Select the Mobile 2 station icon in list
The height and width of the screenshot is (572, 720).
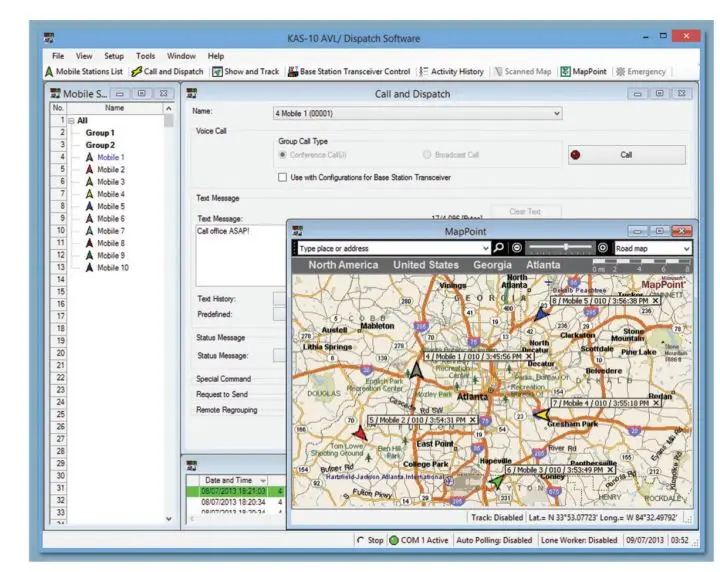point(90,169)
